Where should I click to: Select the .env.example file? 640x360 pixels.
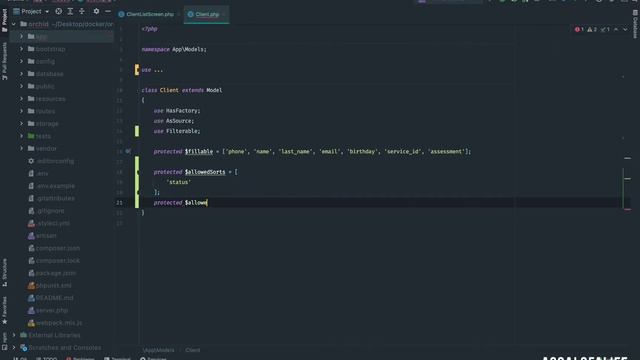51,186
